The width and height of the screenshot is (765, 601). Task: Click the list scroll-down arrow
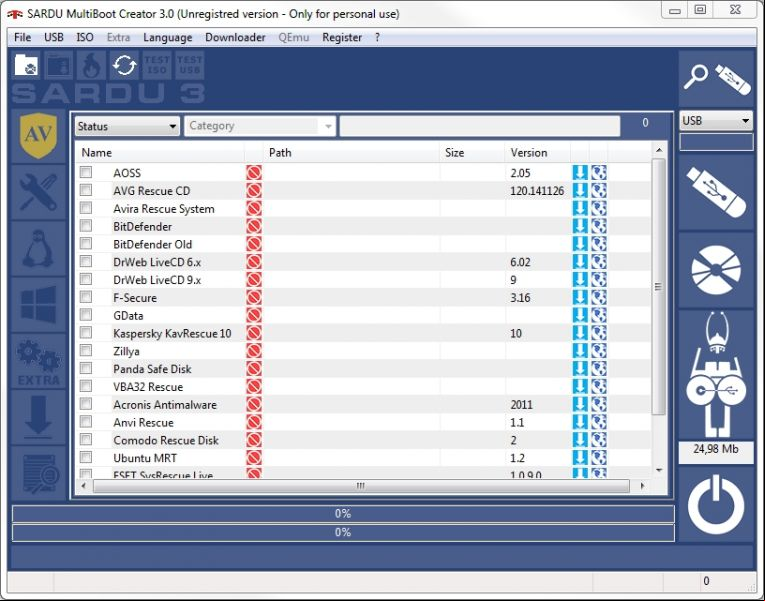(x=659, y=470)
